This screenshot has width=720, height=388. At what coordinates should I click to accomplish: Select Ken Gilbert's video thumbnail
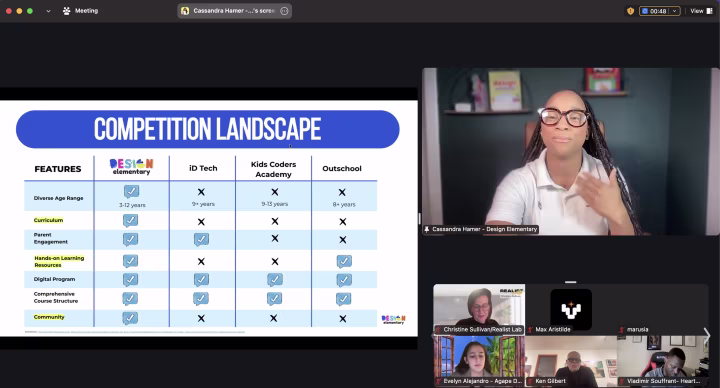point(571,360)
